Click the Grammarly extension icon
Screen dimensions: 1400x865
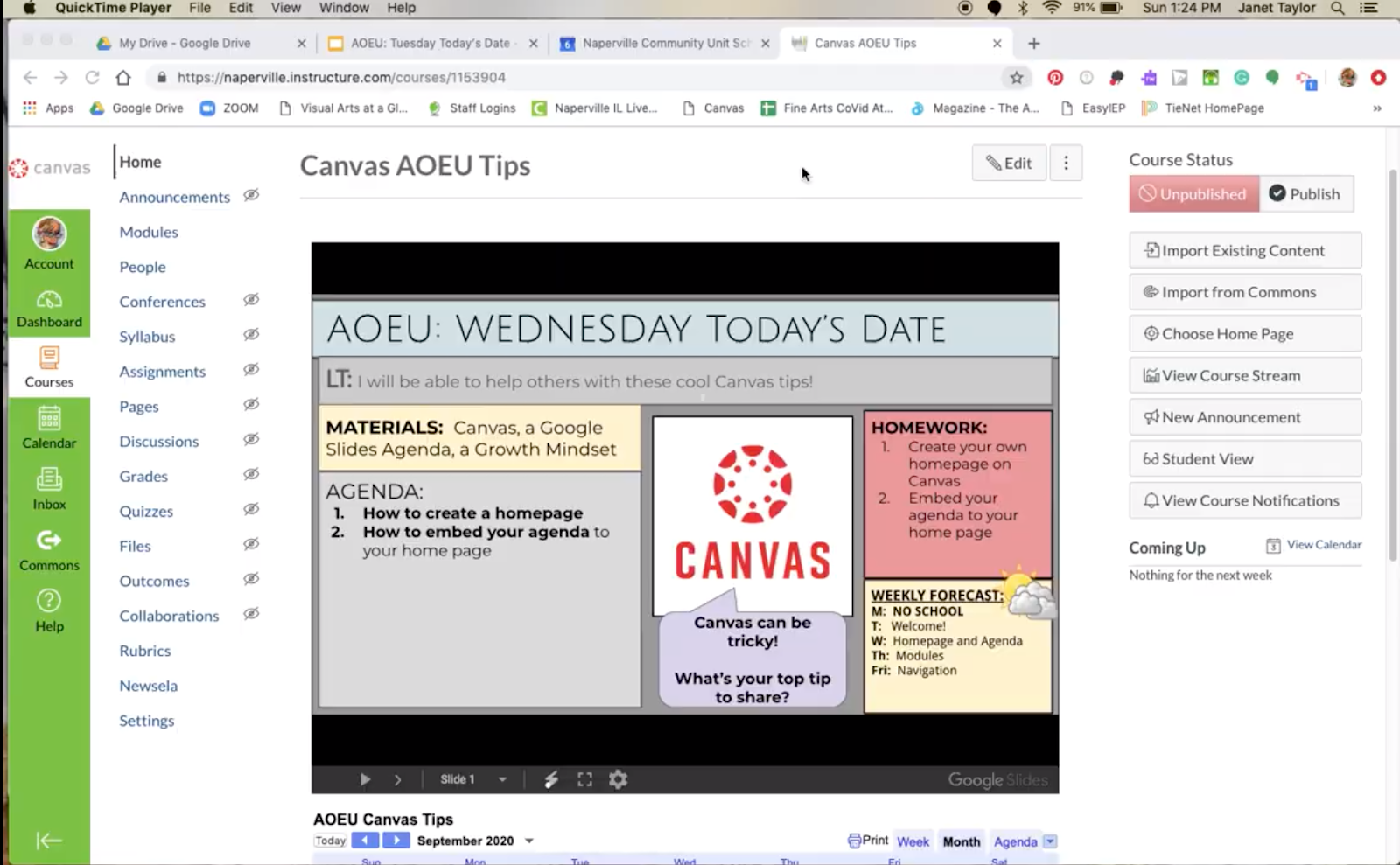click(x=1242, y=78)
